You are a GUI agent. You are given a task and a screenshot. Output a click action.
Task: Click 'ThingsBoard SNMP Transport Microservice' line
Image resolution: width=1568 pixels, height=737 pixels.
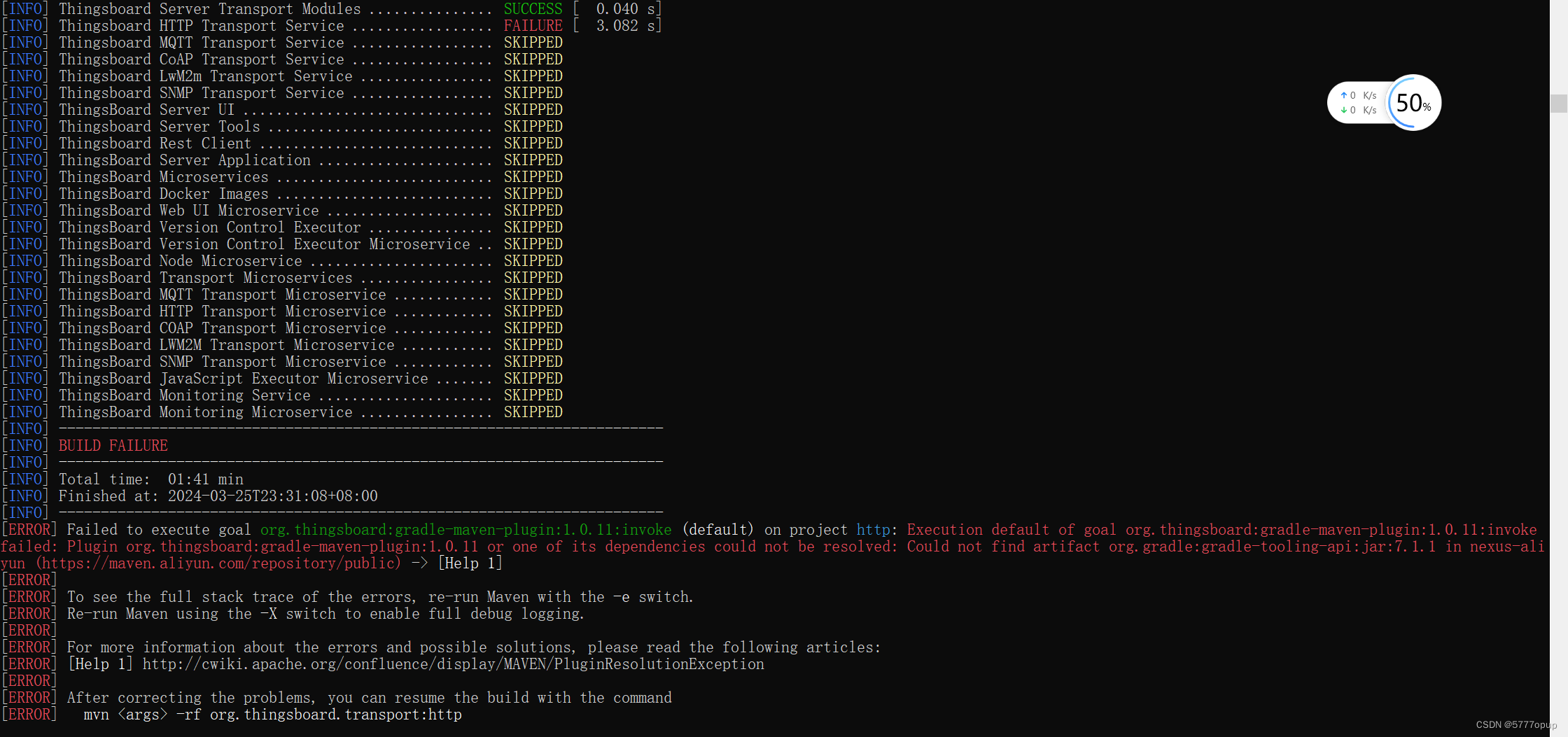282,362
